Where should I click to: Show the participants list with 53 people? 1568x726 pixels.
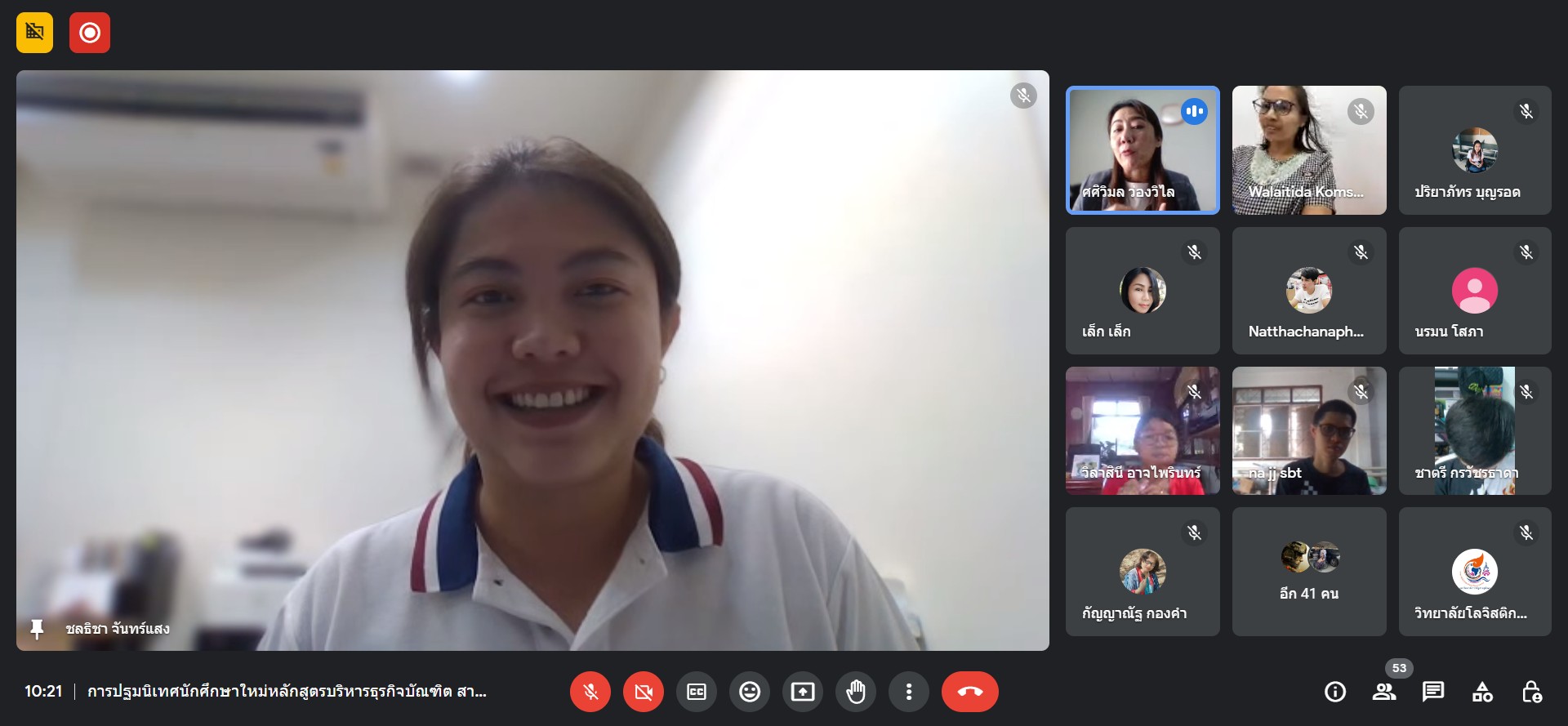tap(1384, 692)
